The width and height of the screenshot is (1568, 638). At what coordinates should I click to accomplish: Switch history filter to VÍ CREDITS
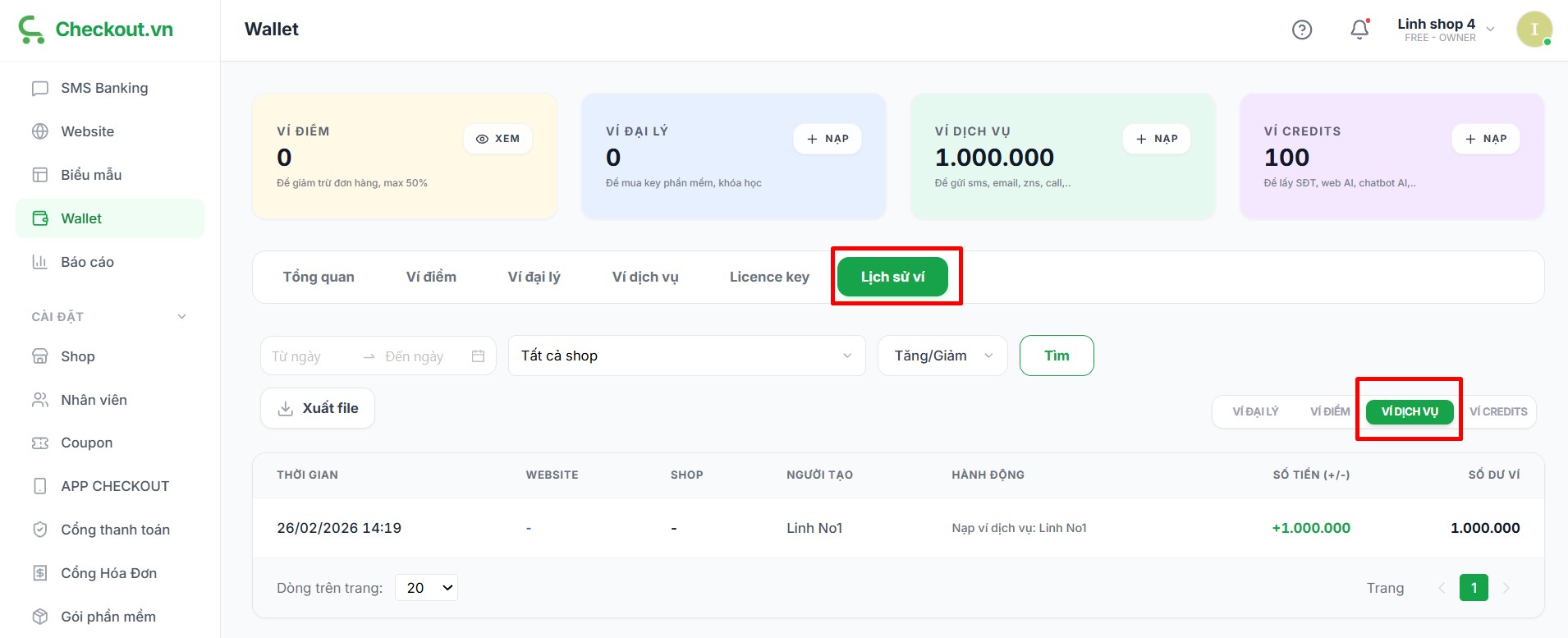coord(1497,411)
